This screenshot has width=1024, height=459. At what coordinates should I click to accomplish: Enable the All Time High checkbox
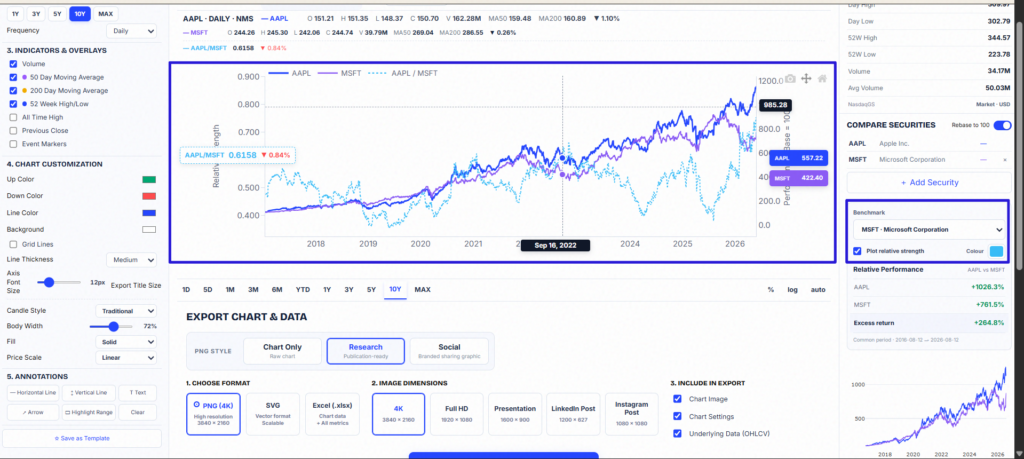pyautogui.click(x=13, y=118)
